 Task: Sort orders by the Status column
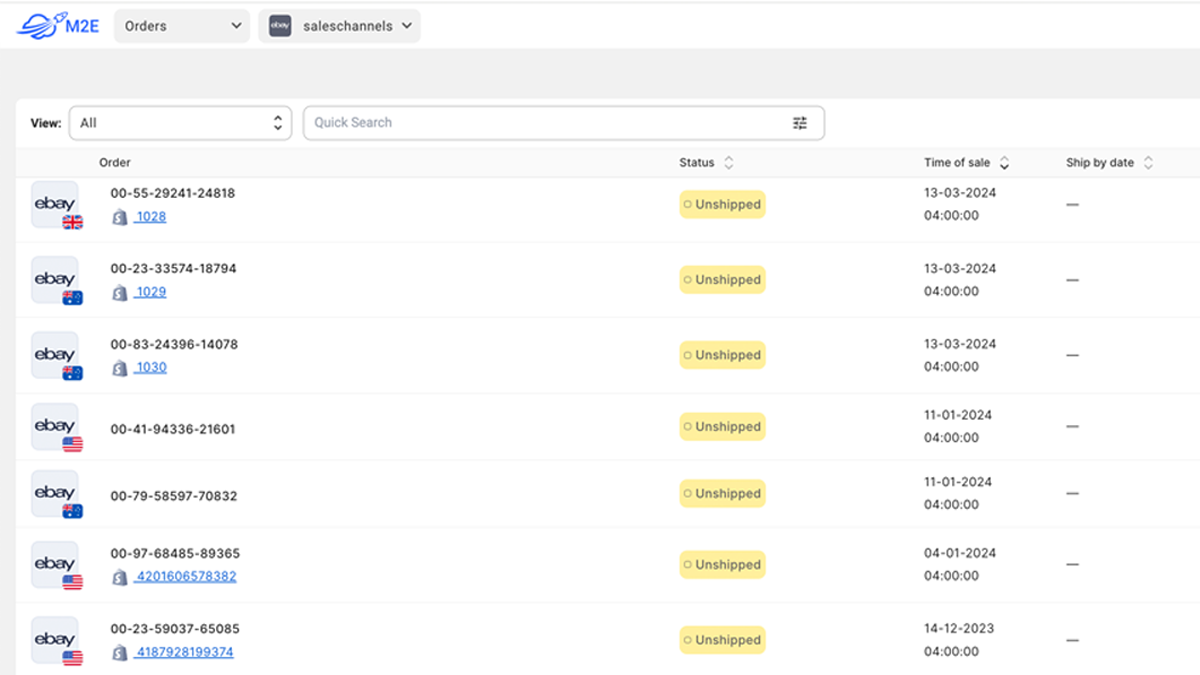[x=729, y=163]
